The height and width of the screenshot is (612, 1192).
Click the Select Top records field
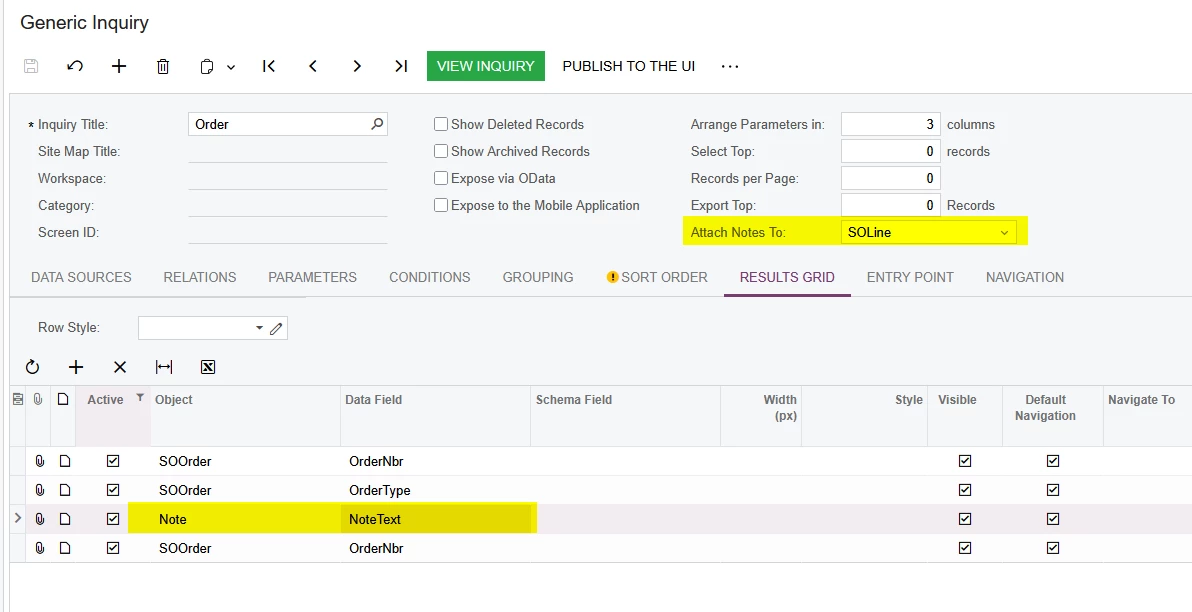click(x=891, y=151)
